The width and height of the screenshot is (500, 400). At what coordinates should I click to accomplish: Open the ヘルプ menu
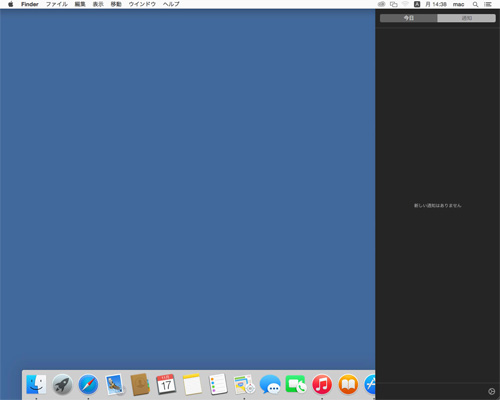click(171, 4)
